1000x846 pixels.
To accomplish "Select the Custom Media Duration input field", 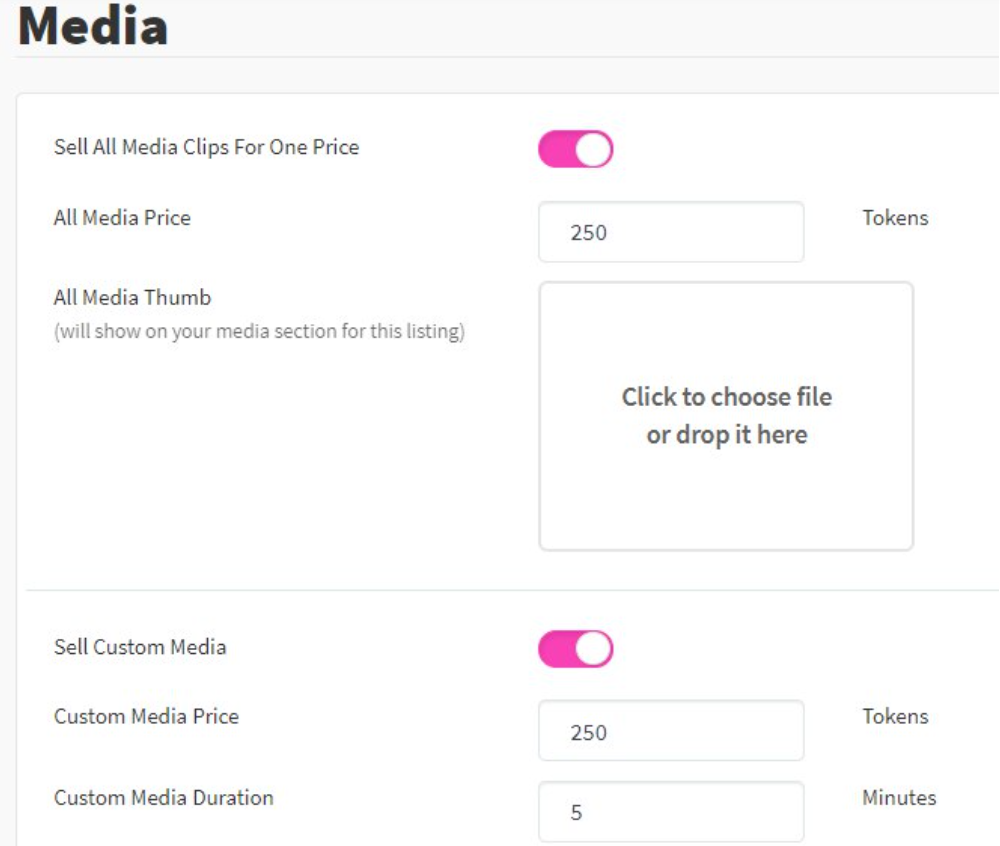I will pyautogui.click(x=670, y=812).
